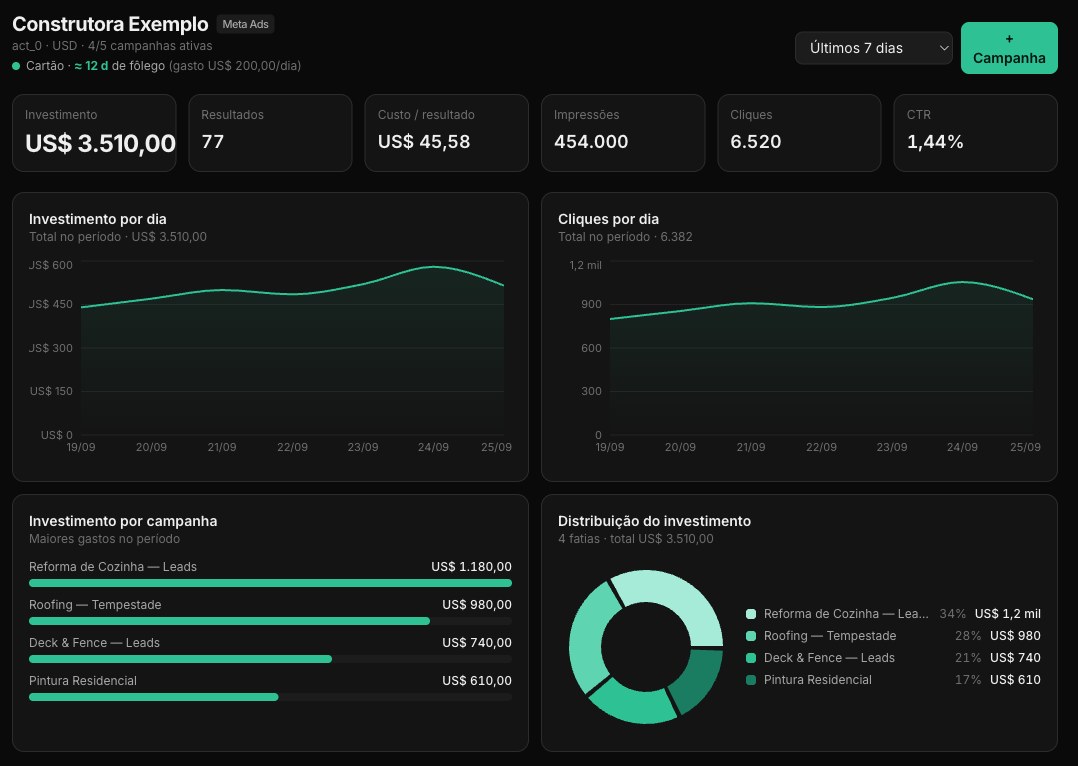Click the Reforma de Cozinha progress bar
Screen dimensions: 1078x766
coord(270,583)
